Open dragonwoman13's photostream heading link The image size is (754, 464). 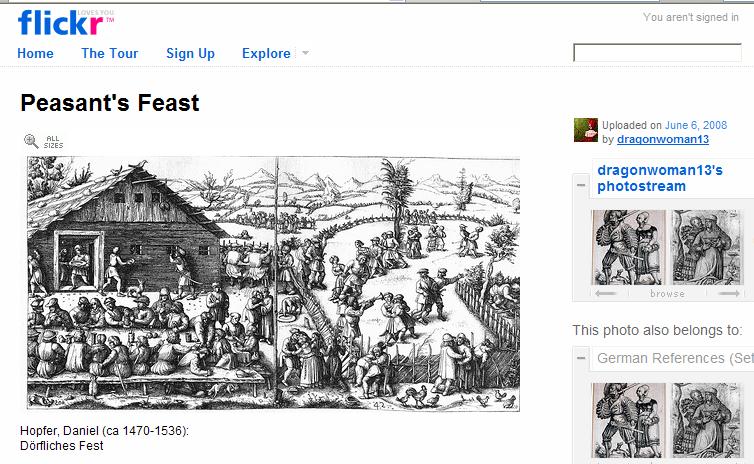coord(660,178)
